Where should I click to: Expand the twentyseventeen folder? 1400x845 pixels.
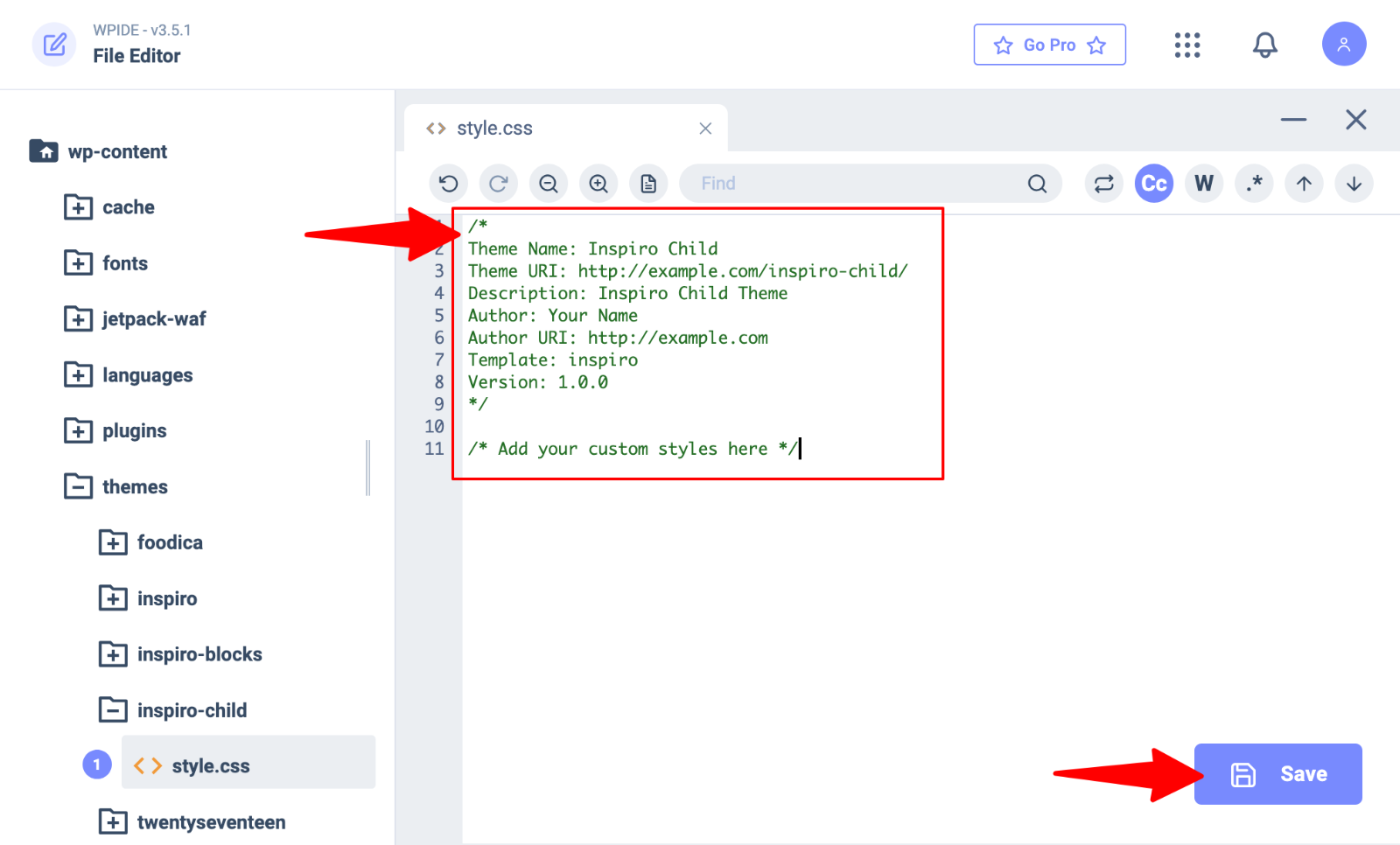[x=113, y=822]
